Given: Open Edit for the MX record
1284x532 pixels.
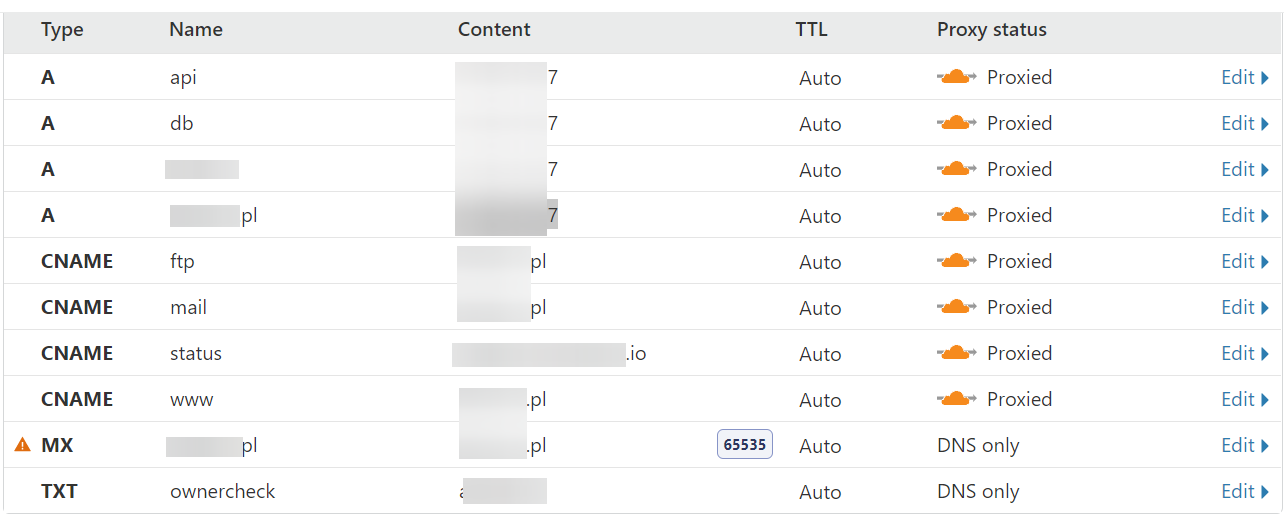Looking at the screenshot, I should pos(1245,445).
